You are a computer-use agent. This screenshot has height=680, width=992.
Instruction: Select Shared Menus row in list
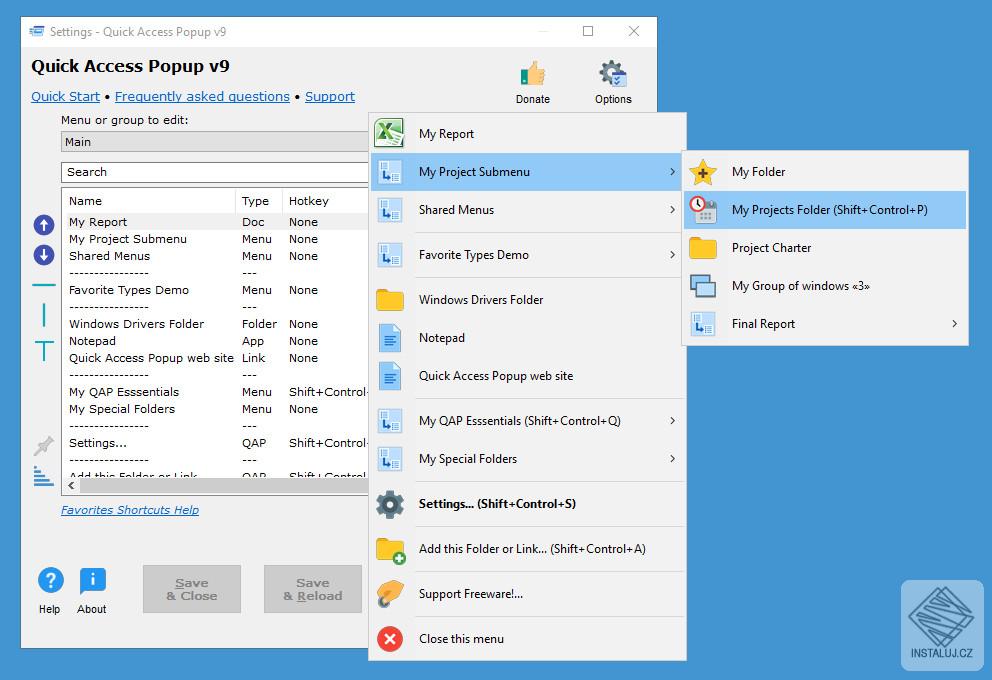(216, 256)
